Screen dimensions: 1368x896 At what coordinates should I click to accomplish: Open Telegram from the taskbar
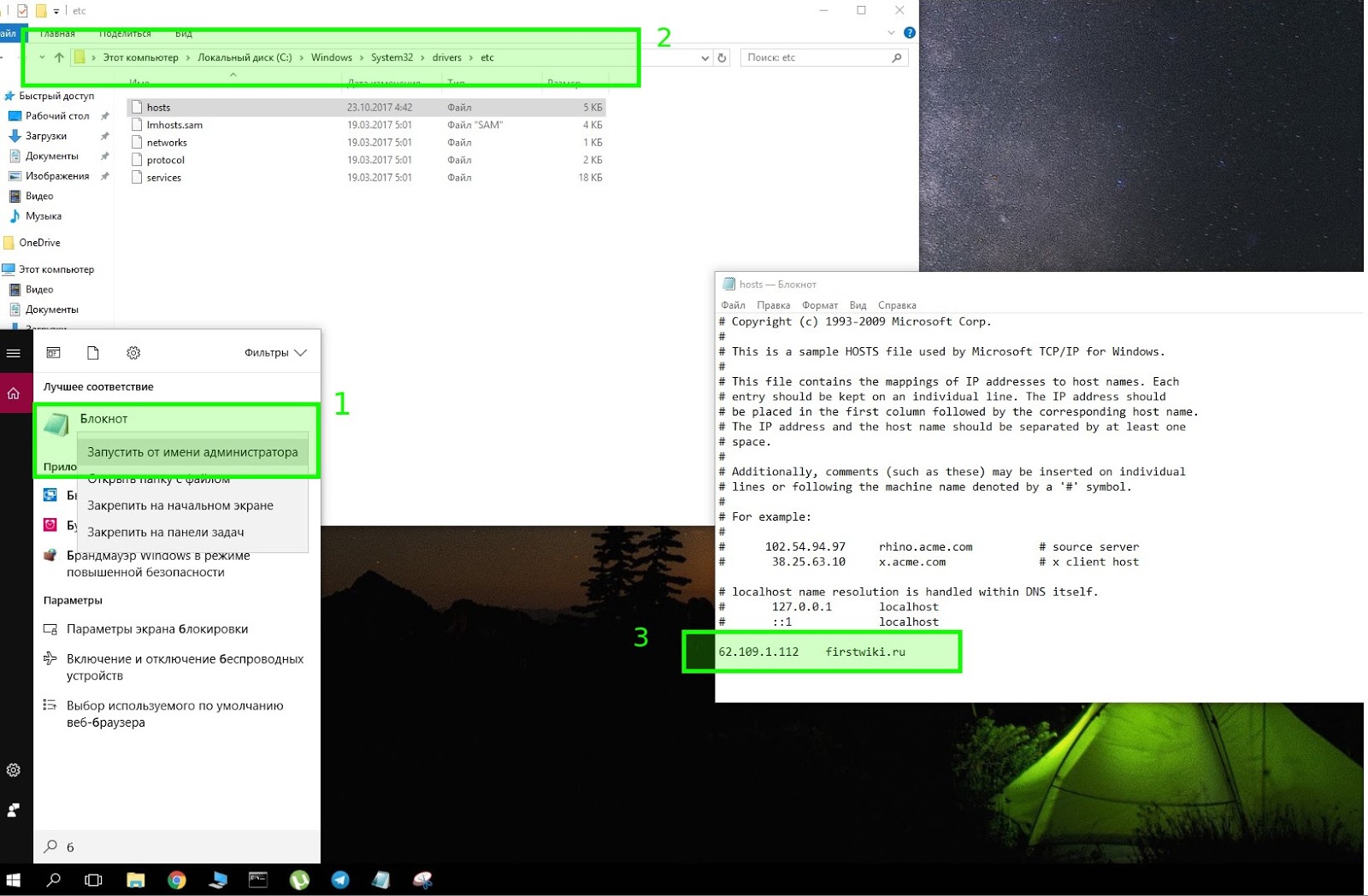point(340,880)
